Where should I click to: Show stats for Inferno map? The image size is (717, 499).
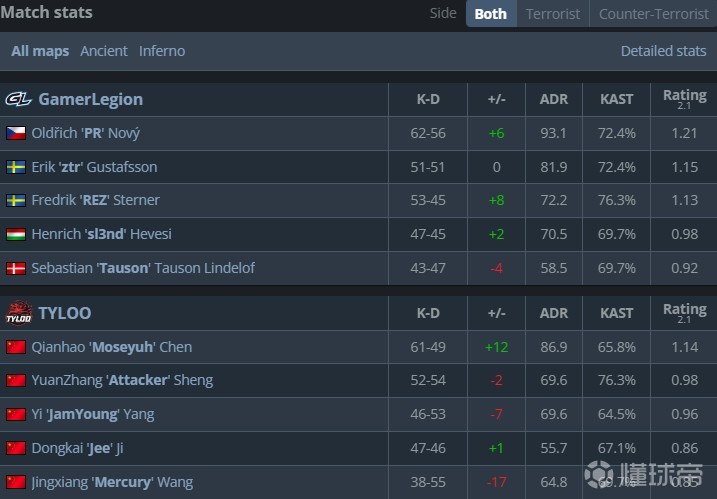[x=162, y=51]
